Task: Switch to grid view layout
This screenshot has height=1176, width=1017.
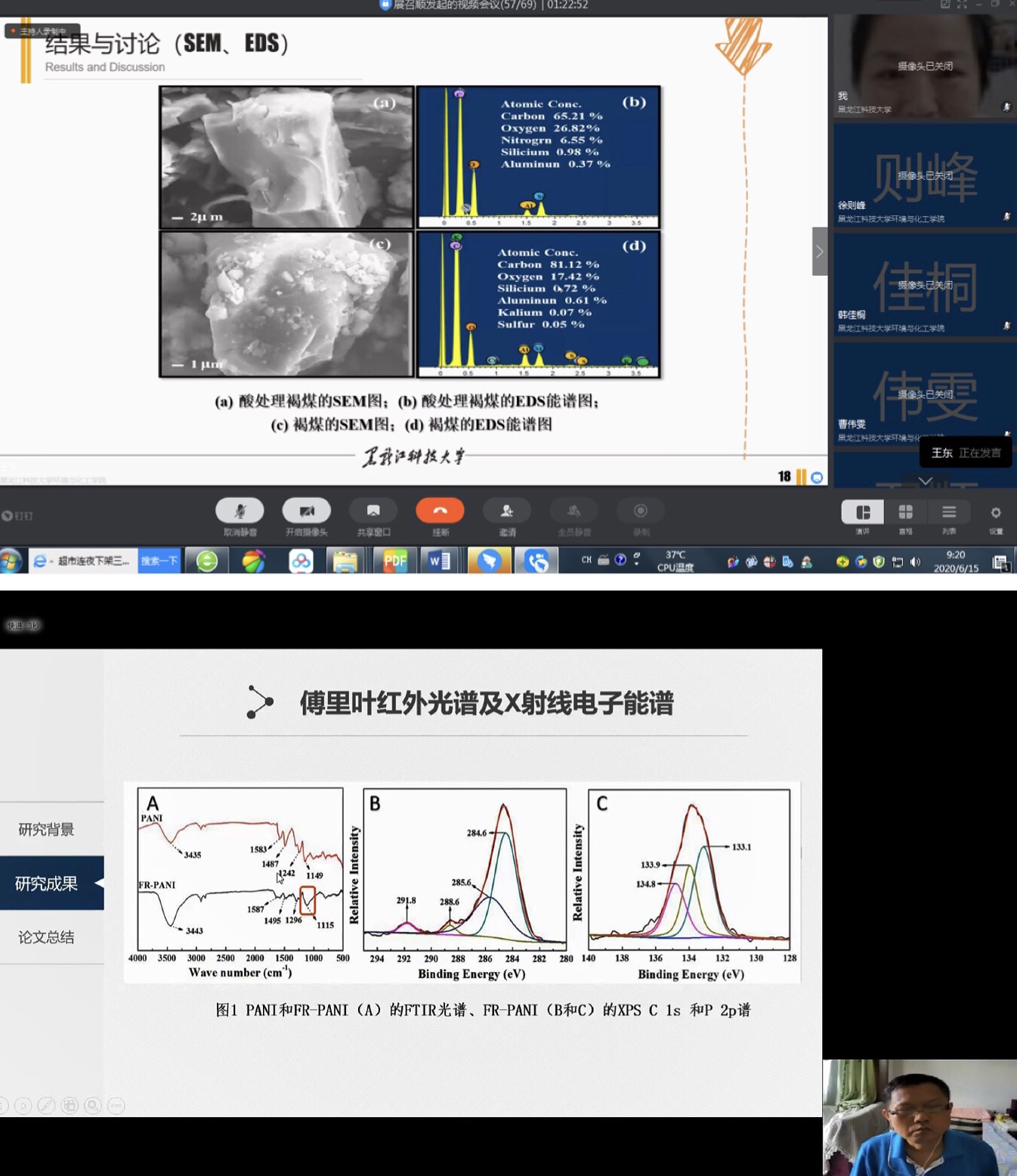Action: pyautogui.click(x=905, y=512)
